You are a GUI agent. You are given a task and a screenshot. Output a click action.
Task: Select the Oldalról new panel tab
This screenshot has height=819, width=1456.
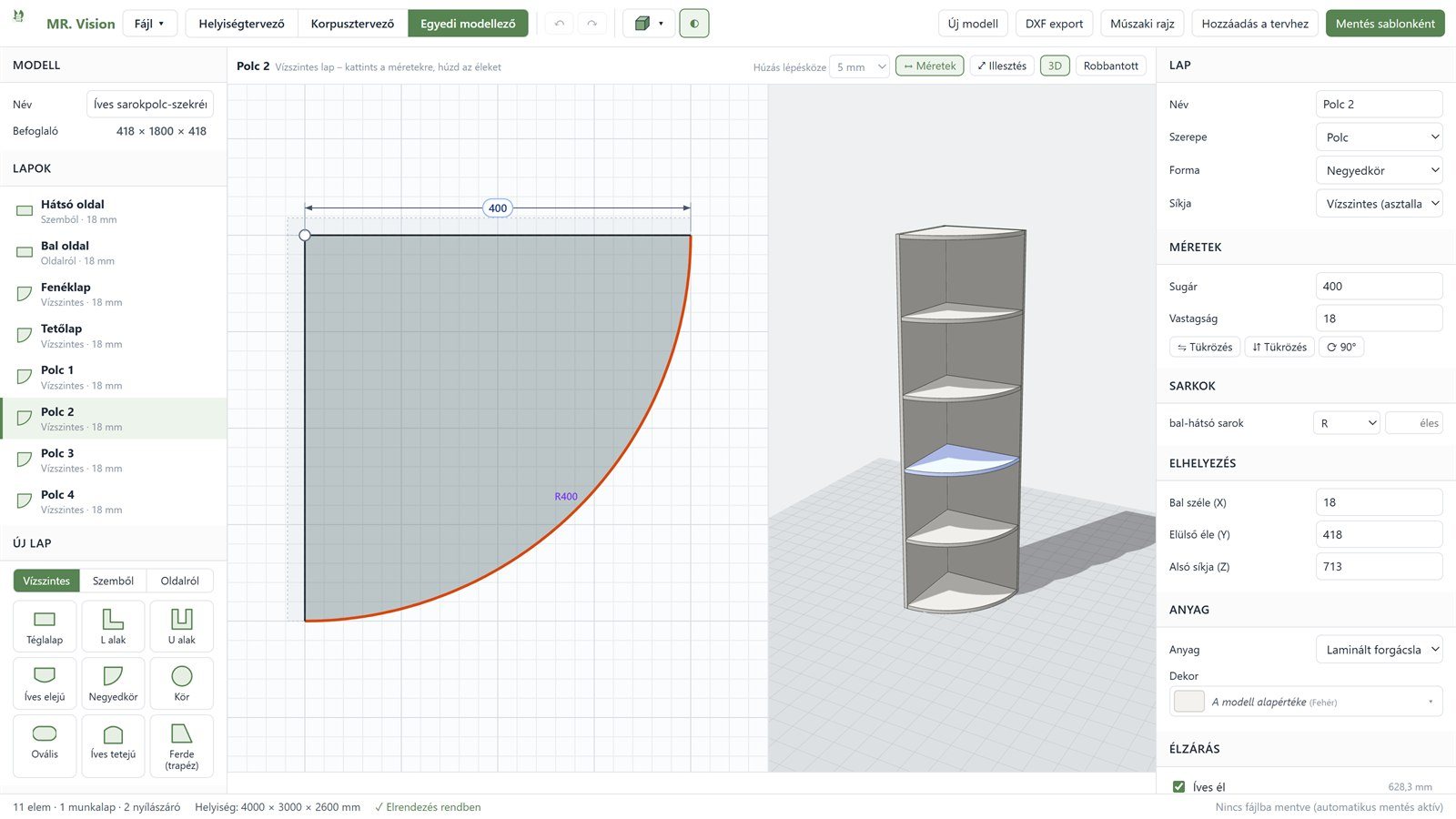(x=179, y=581)
